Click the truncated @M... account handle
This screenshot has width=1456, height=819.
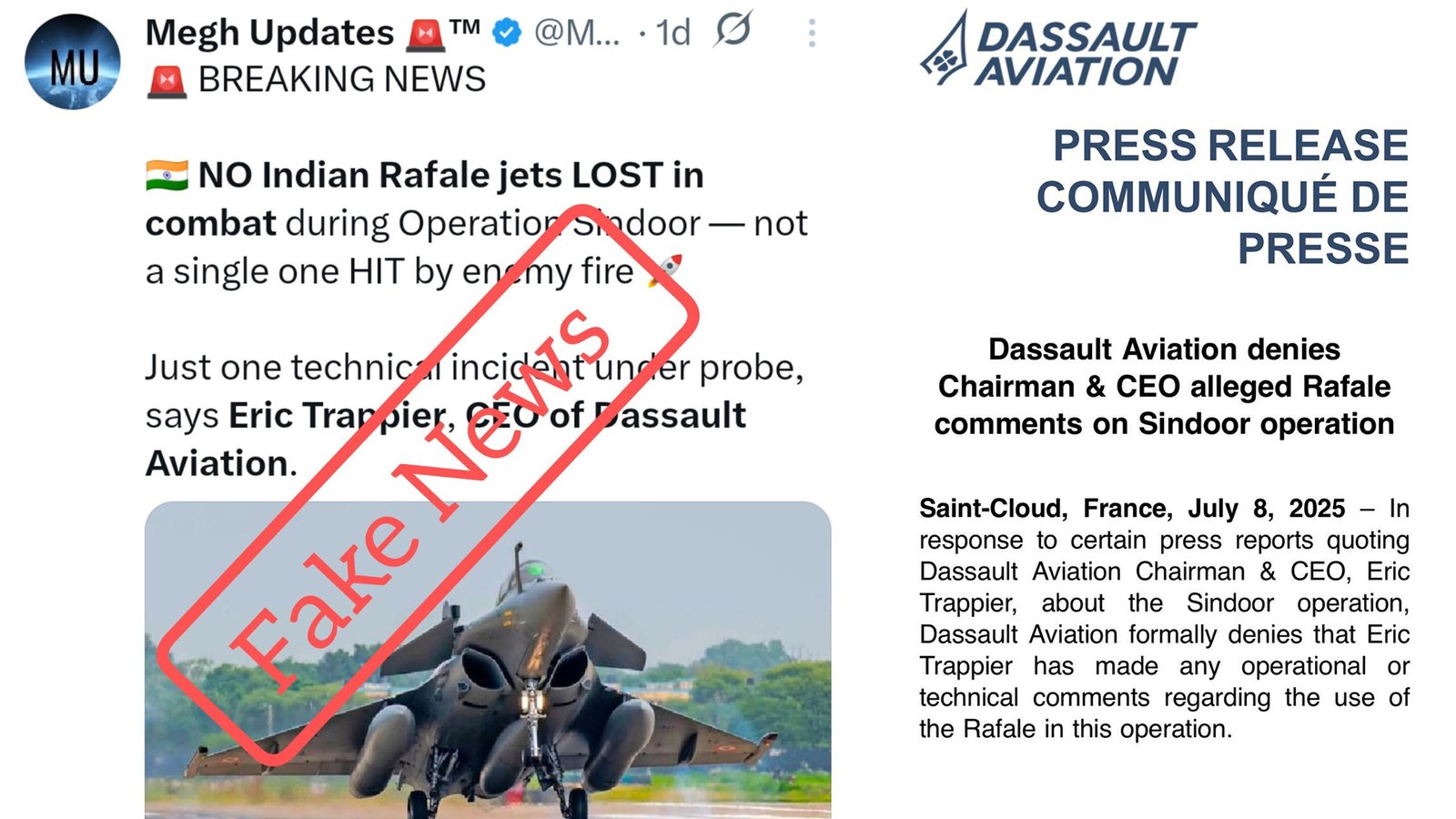576,34
